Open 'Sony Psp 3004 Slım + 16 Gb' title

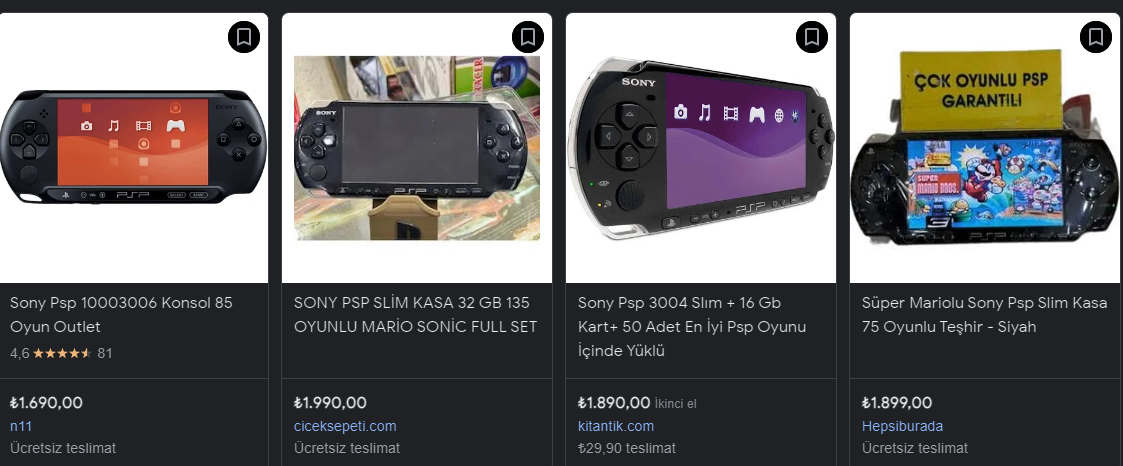pyautogui.click(x=692, y=326)
